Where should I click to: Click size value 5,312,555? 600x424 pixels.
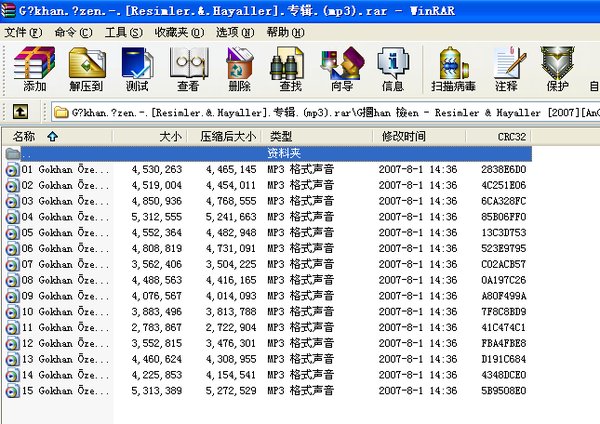(157, 217)
